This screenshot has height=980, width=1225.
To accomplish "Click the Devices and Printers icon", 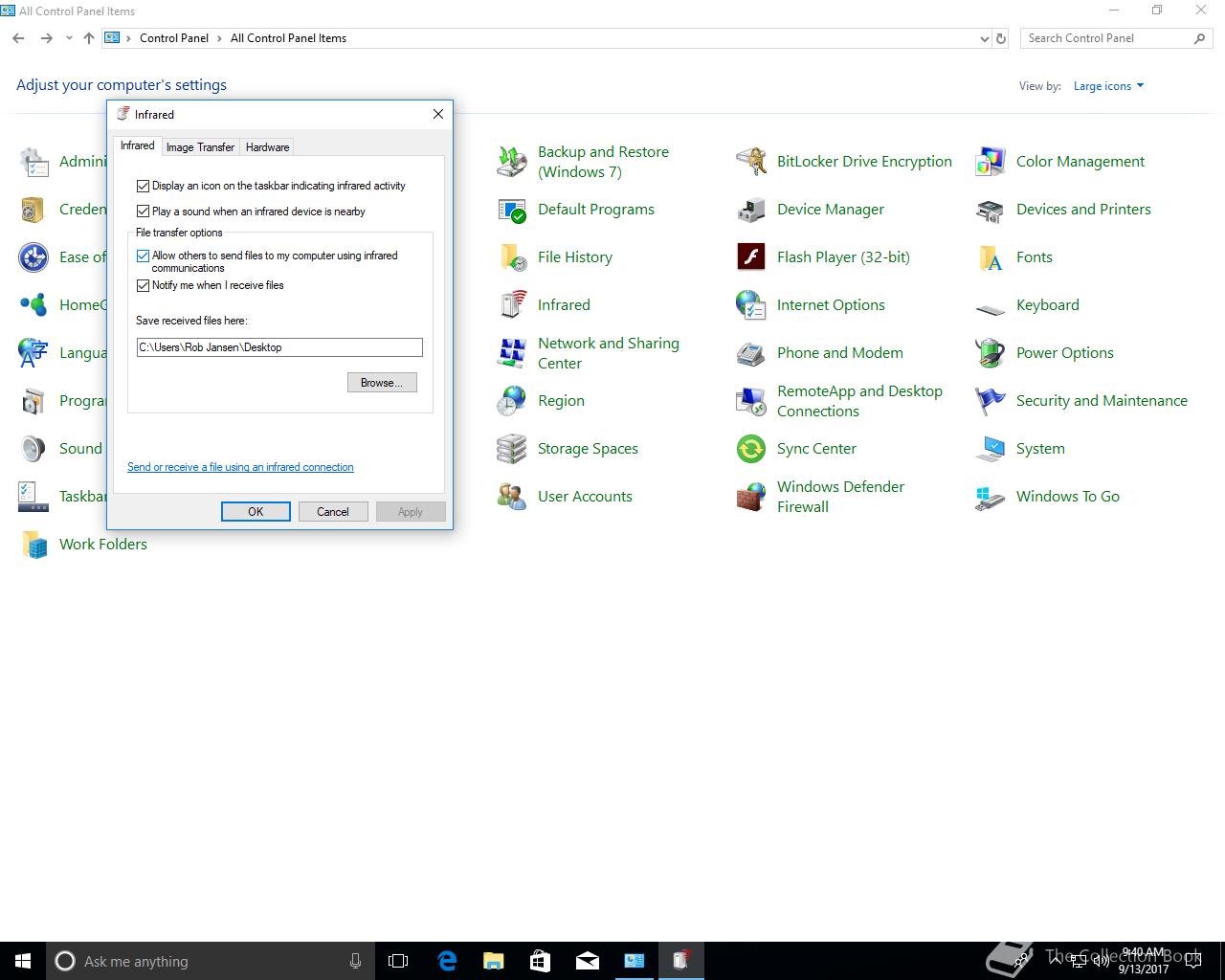I will click(x=991, y=210).
